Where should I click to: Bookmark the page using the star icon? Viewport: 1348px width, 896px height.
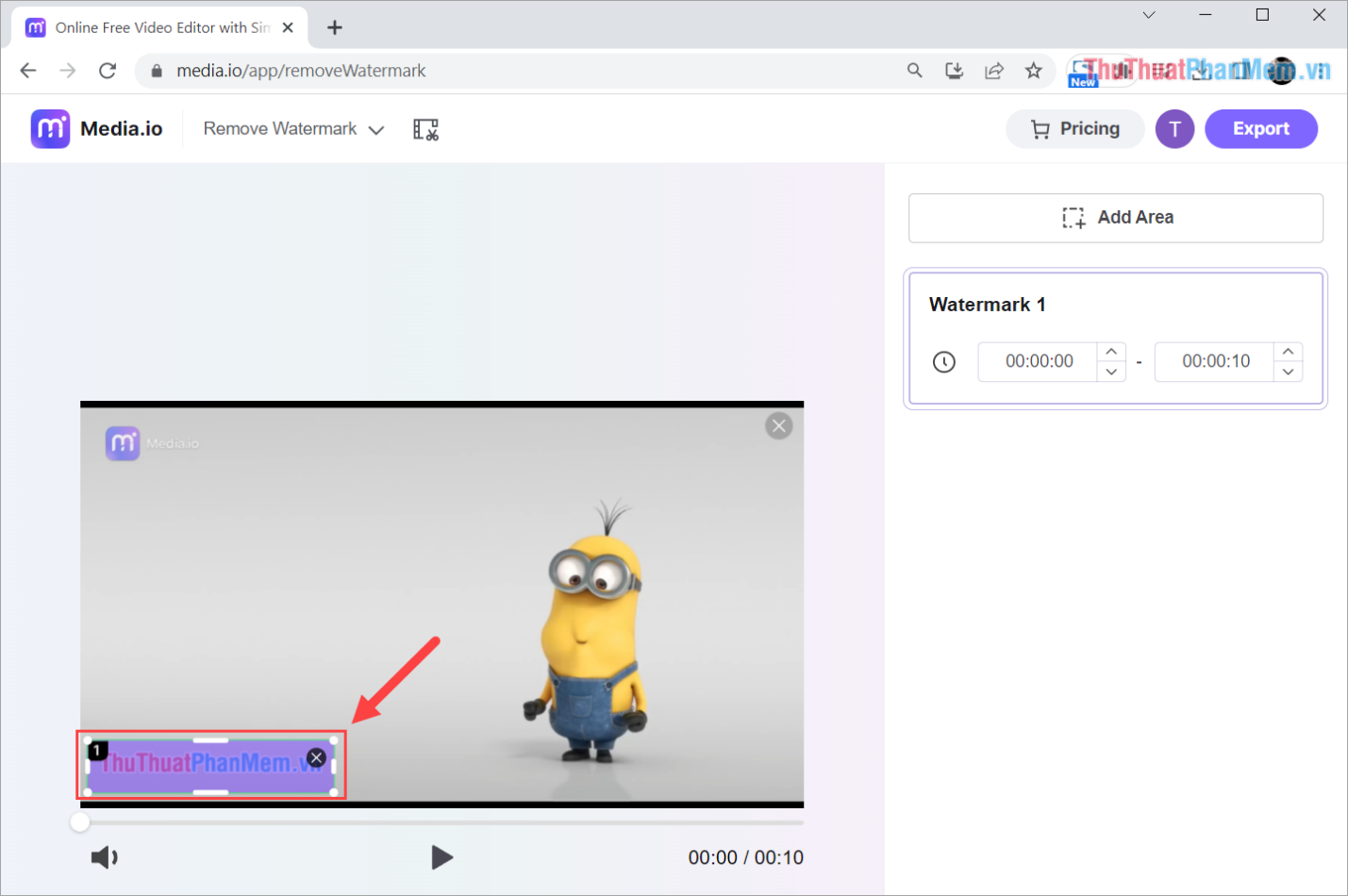click(1034, 70)
